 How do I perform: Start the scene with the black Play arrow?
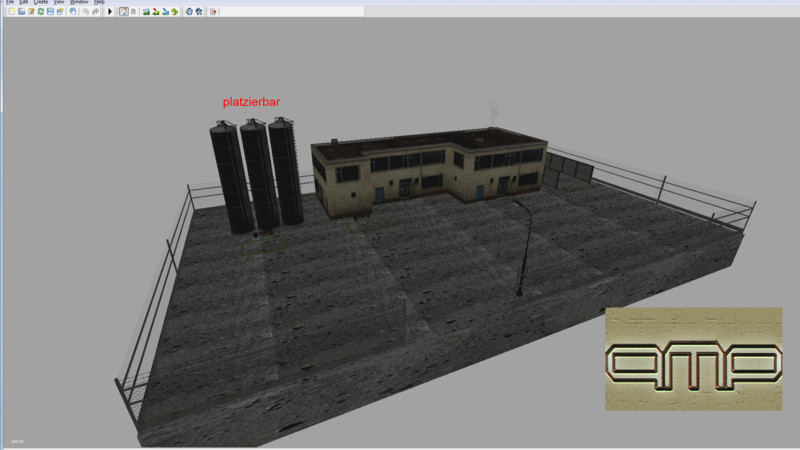109,12
